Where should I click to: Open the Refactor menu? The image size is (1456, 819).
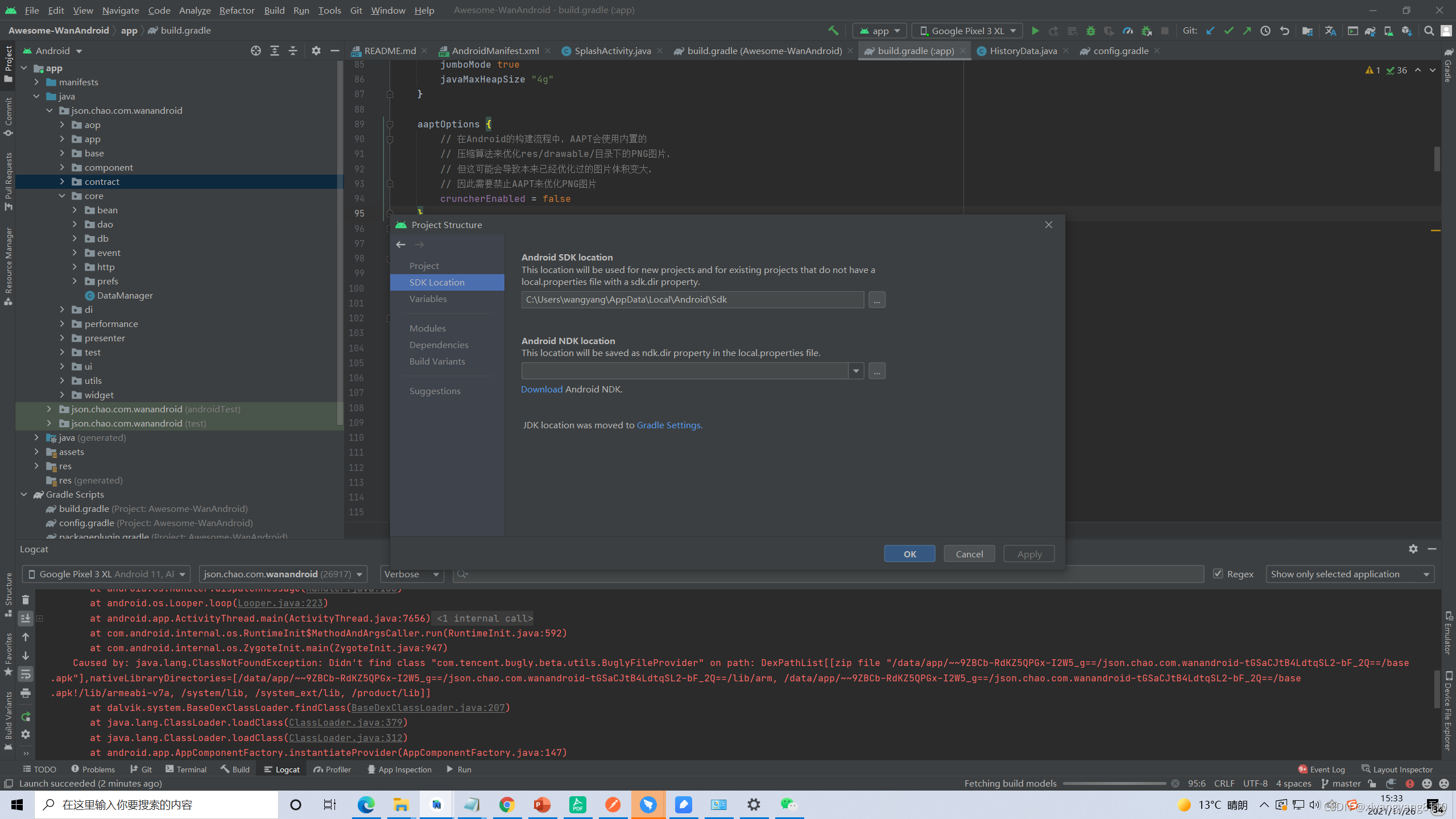[x=237, y=10]
